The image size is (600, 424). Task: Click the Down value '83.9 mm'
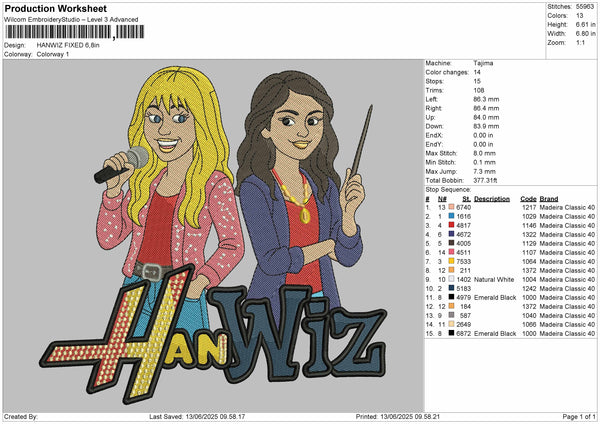pos(486,126)
